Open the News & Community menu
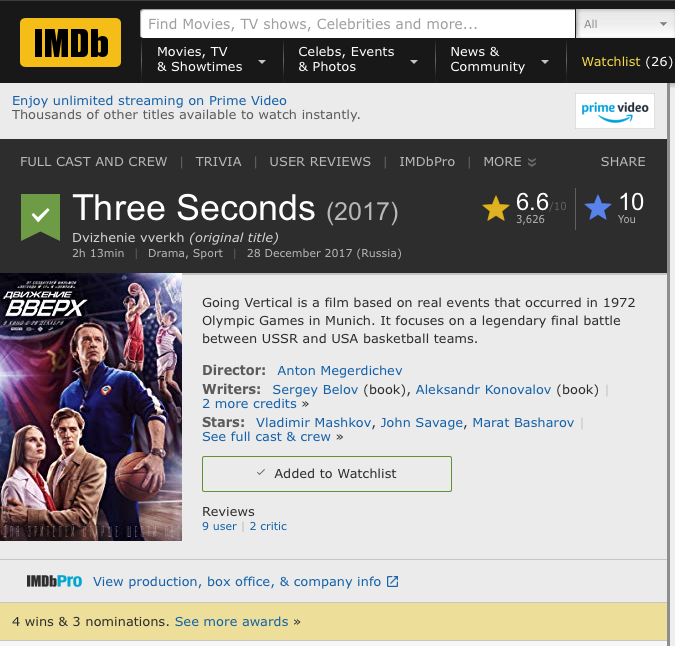675x646 pixels. (499, 59)
